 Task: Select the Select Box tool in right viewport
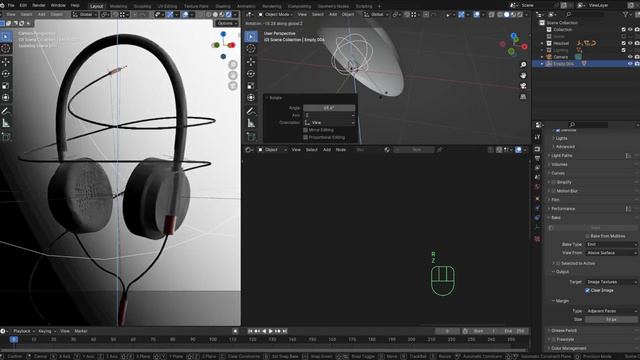[x=251, y=37]
